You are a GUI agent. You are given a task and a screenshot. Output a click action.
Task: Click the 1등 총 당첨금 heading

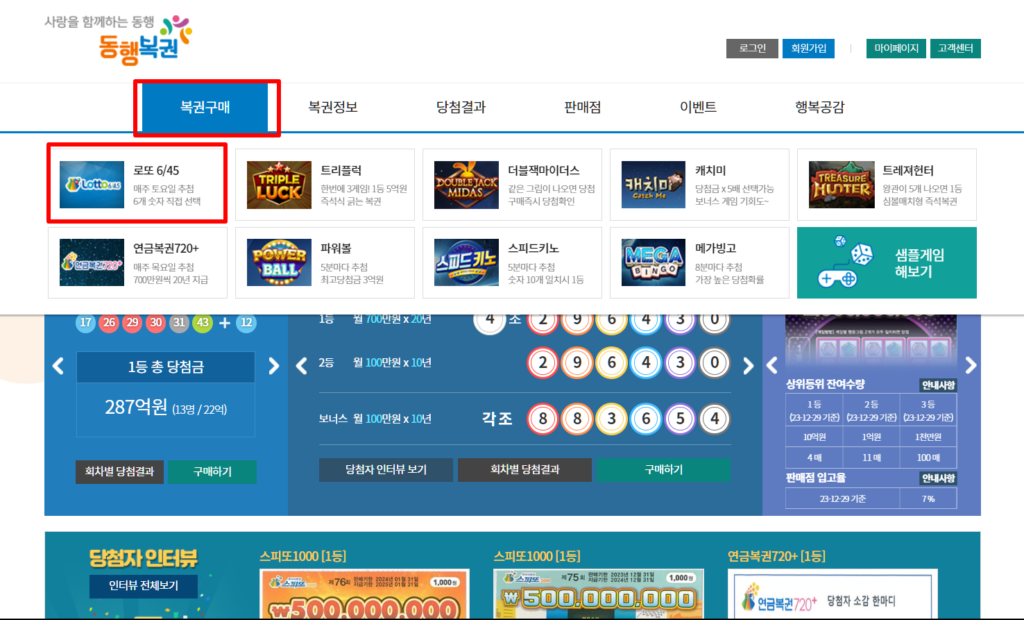pos(166,367)
